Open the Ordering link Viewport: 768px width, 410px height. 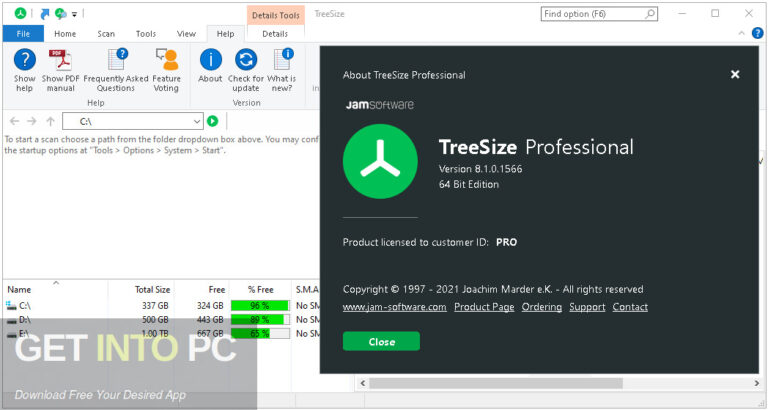(x=542, y=307)
